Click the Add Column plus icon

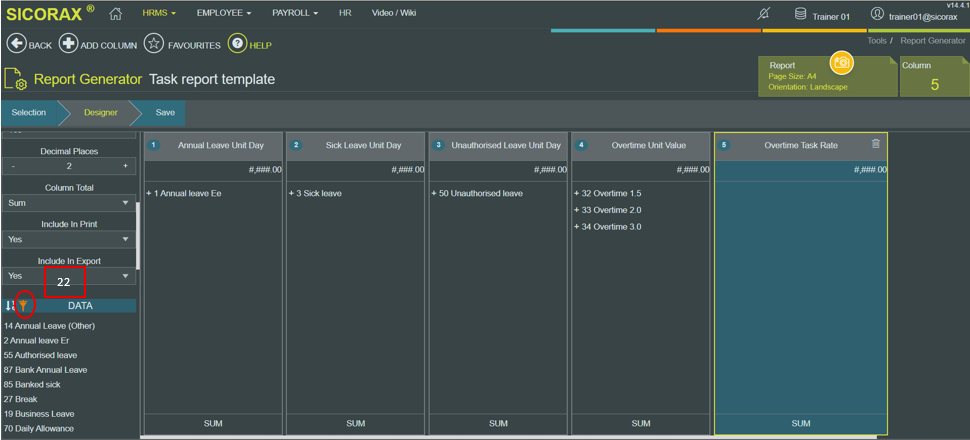coord(68,45)
